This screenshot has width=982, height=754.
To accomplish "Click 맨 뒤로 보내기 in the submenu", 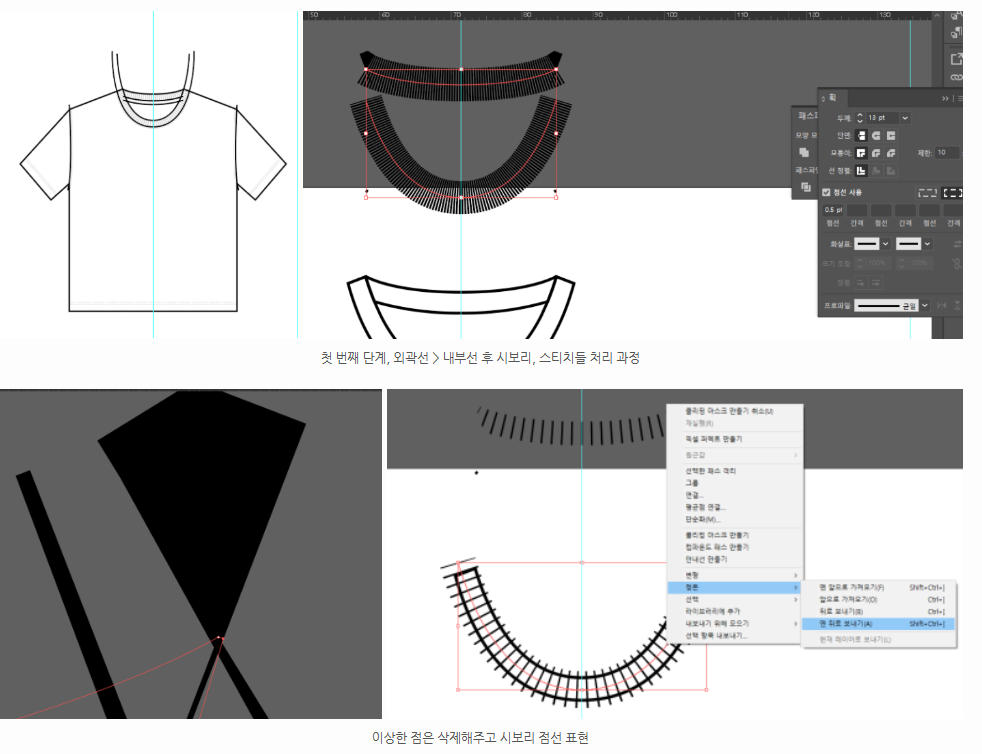I will pos(845,623).
